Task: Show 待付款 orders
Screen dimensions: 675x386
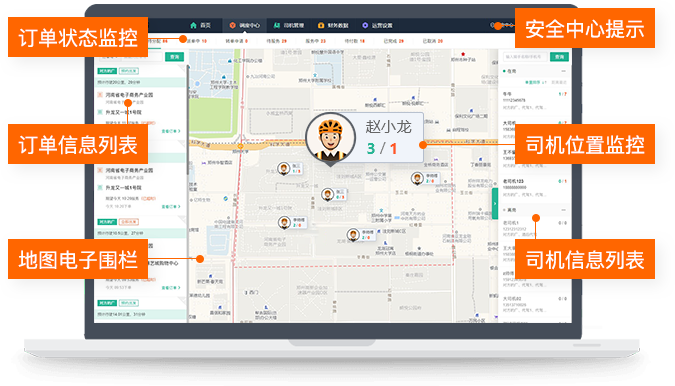Action: (x=355, y=41)
